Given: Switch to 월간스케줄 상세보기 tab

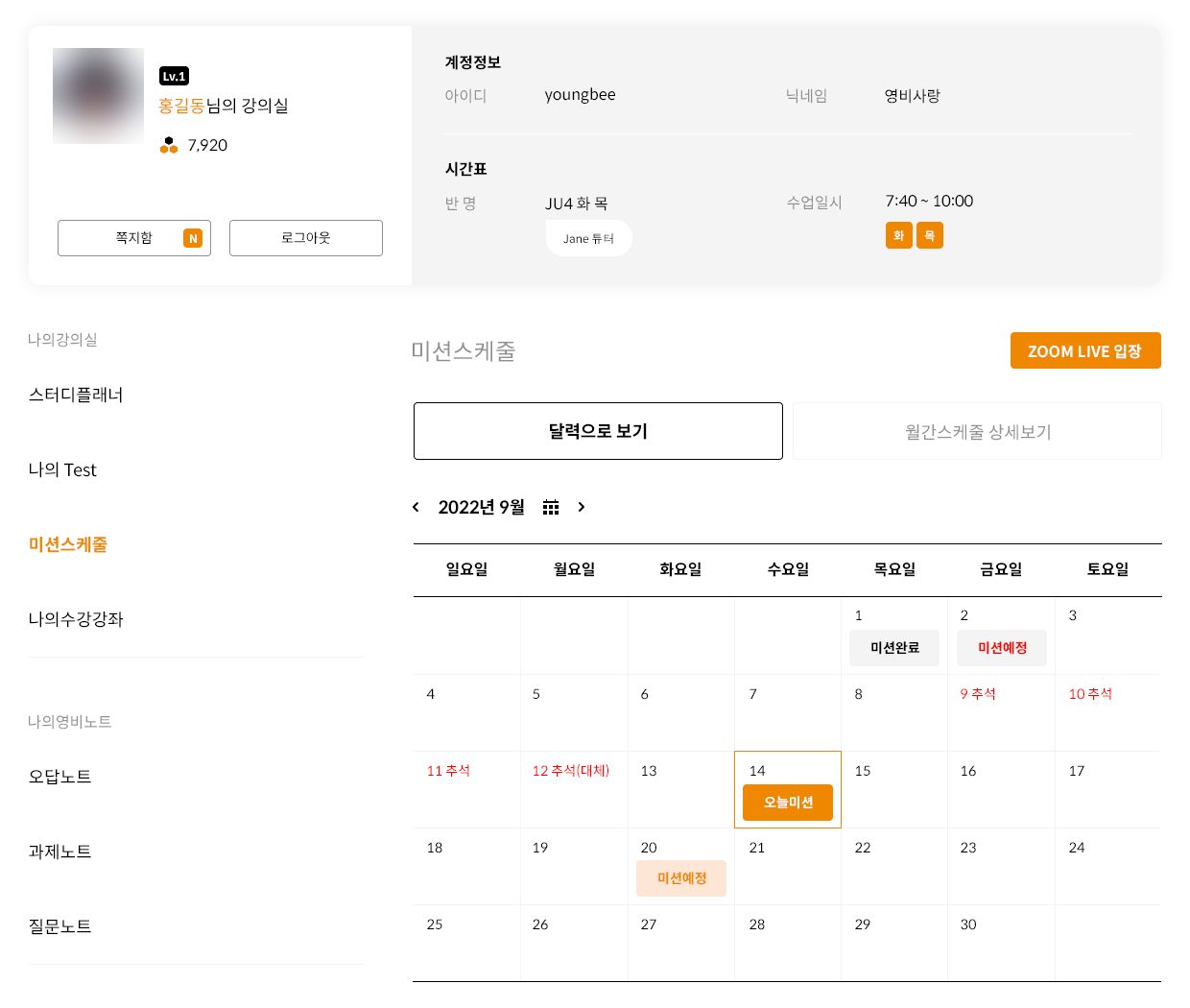Looking at the screenshot, I should pyautogui.click(x=977, y=431).
